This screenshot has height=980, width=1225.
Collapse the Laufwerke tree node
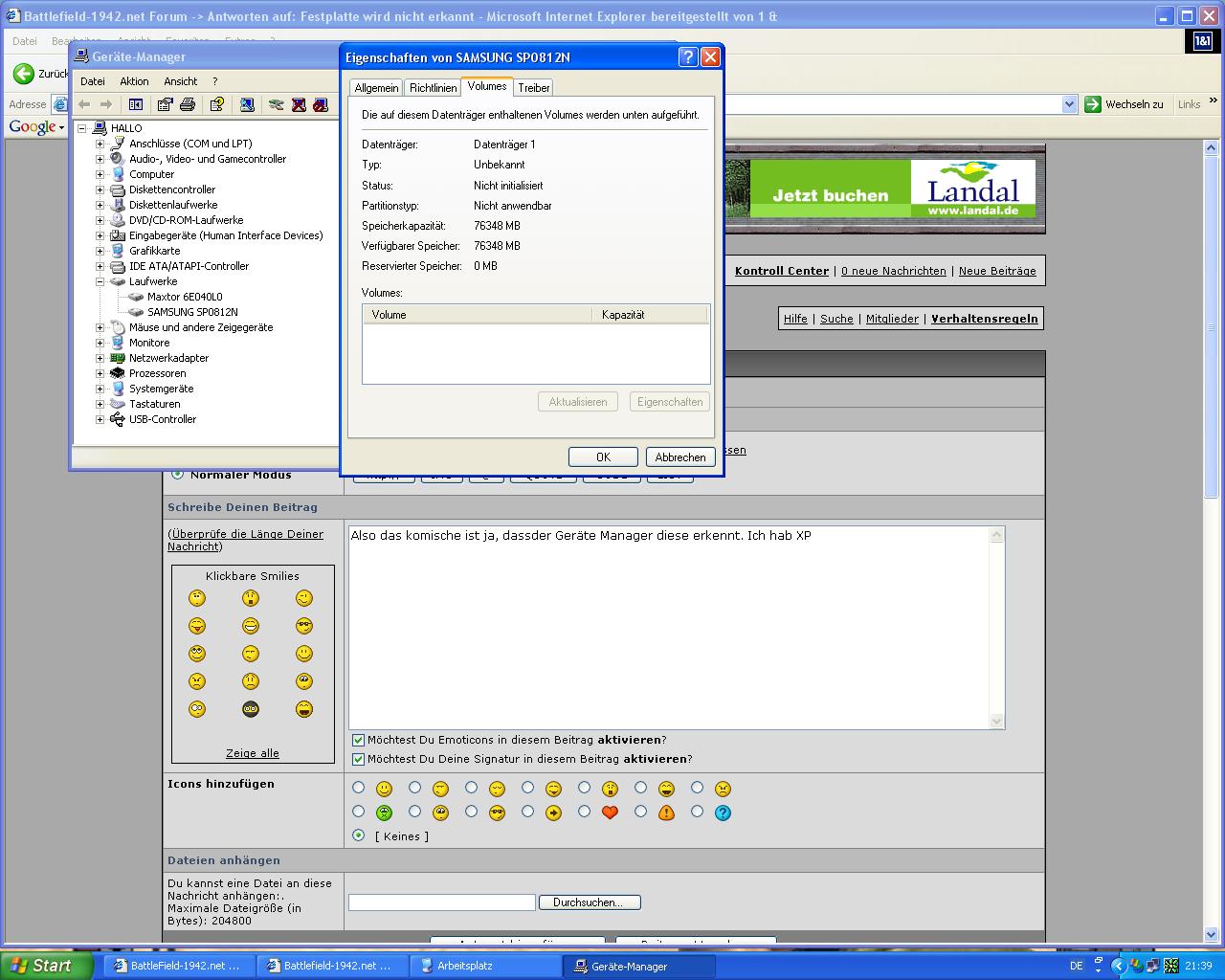100,281
